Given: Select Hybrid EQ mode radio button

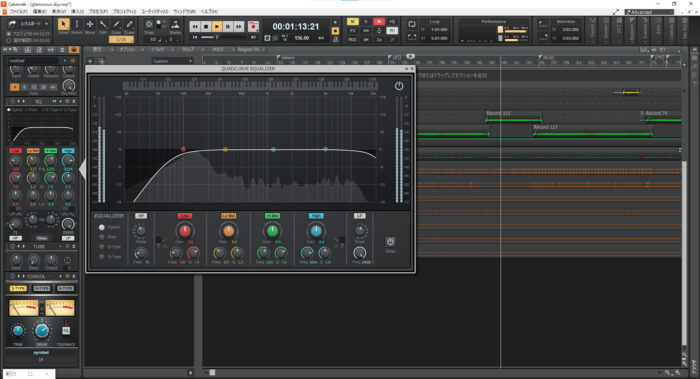Looking at the screenshot, I should tap(102, 227).
